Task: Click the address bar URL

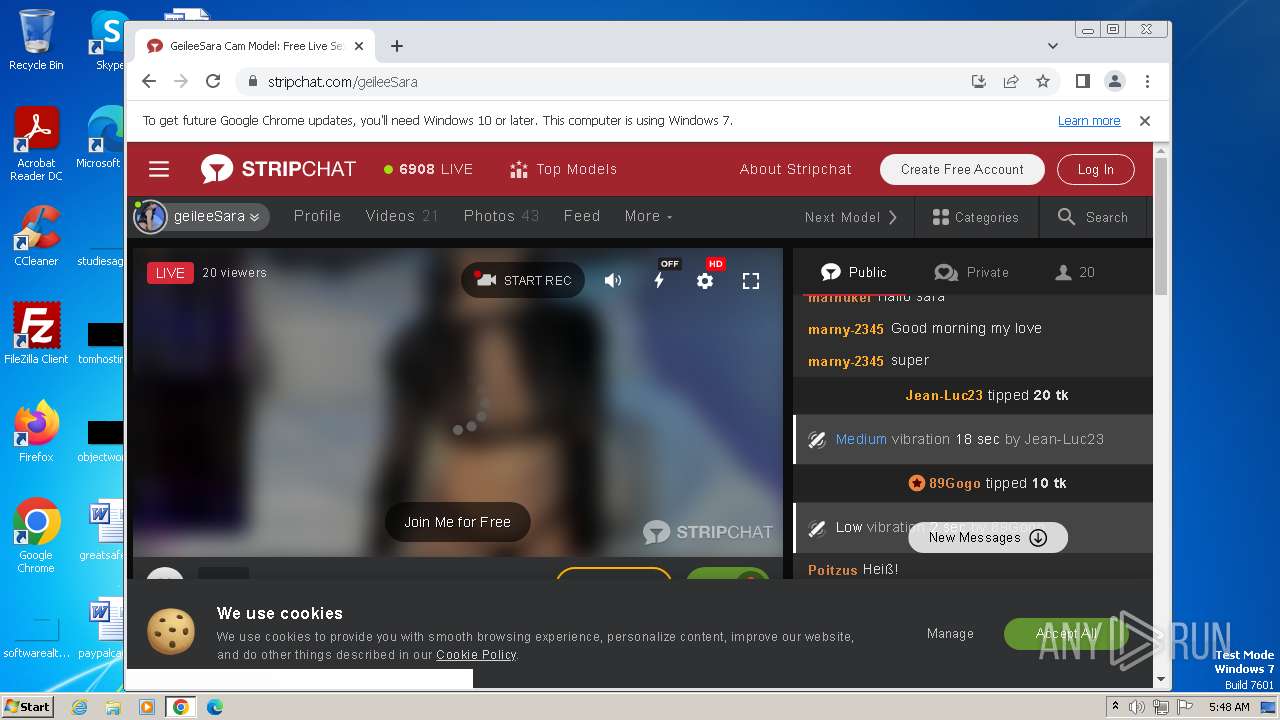Action: [x=342, y=82]
